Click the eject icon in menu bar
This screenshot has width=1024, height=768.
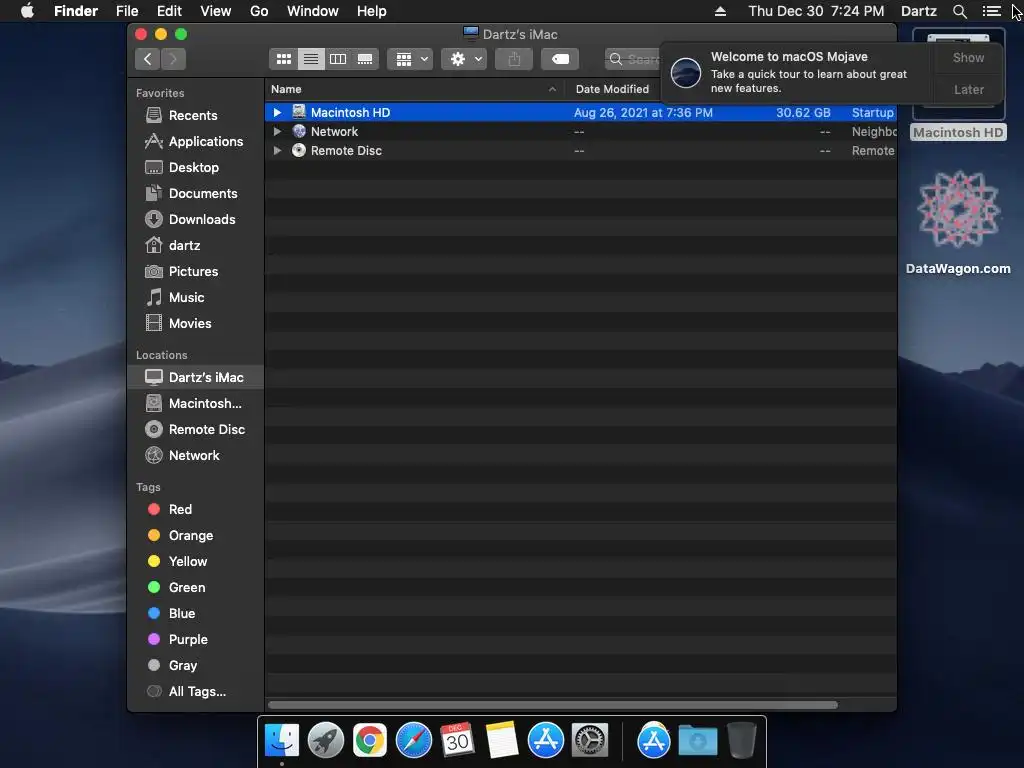click(720, 11)
